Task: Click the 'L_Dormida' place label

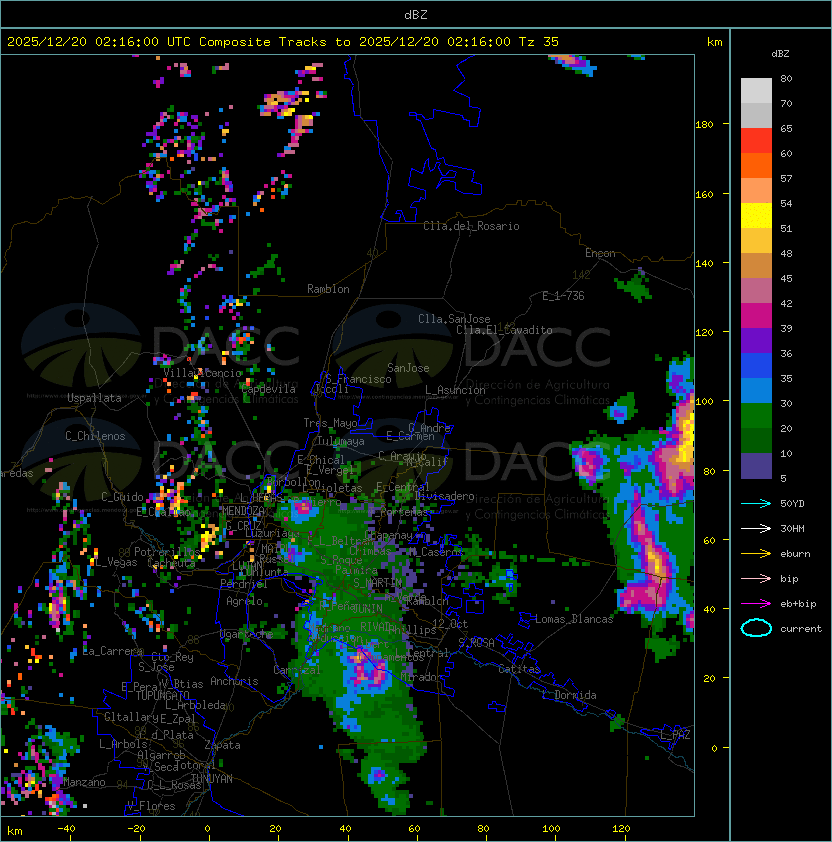Action: pyautogui.click(x=569, y=695)
